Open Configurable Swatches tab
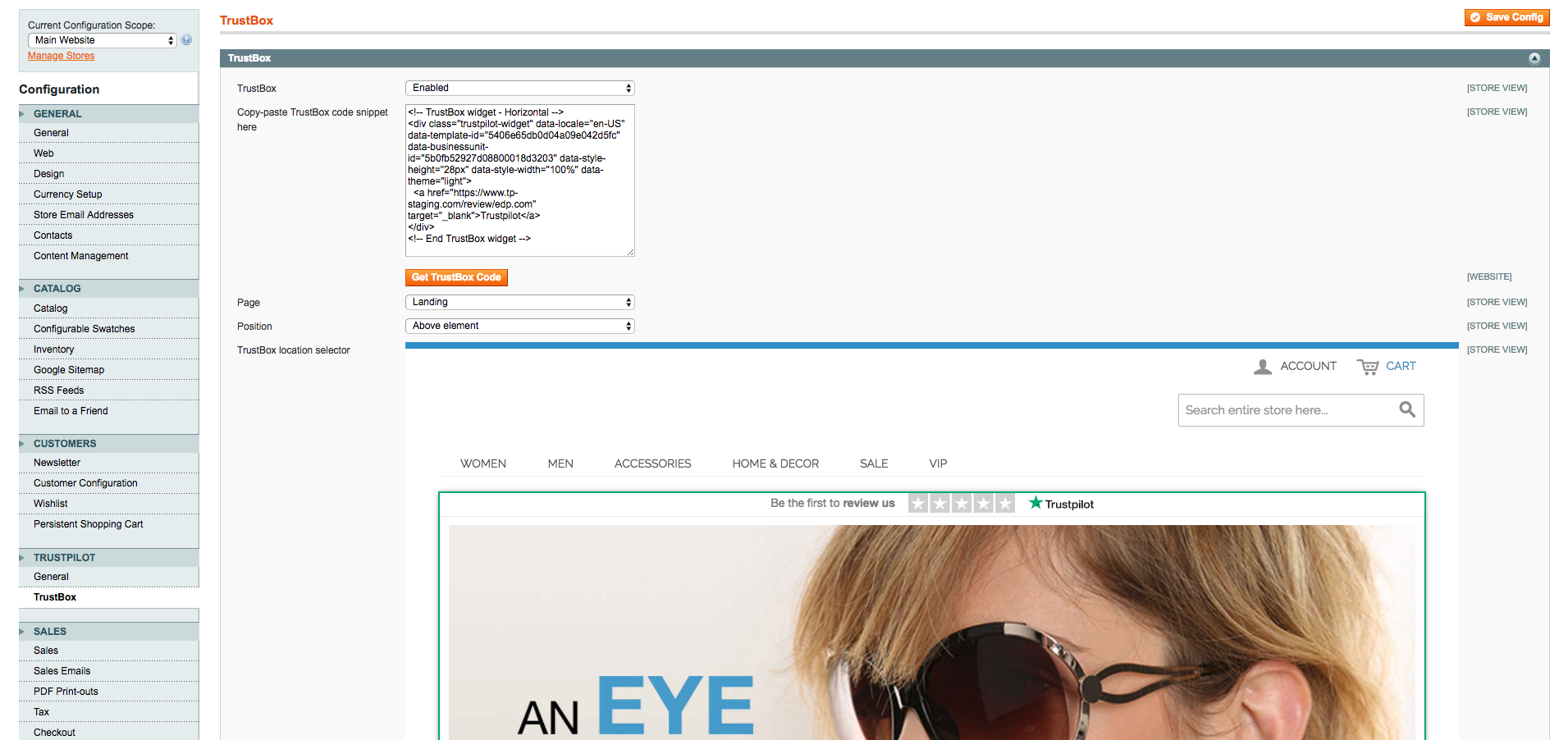 coord(108,329)
